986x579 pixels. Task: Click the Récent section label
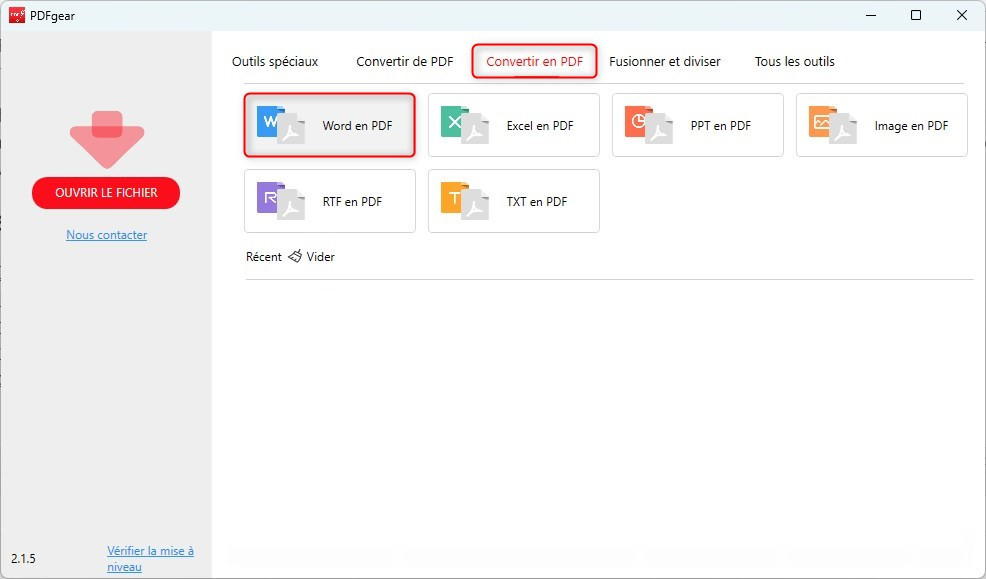[263, 256]
